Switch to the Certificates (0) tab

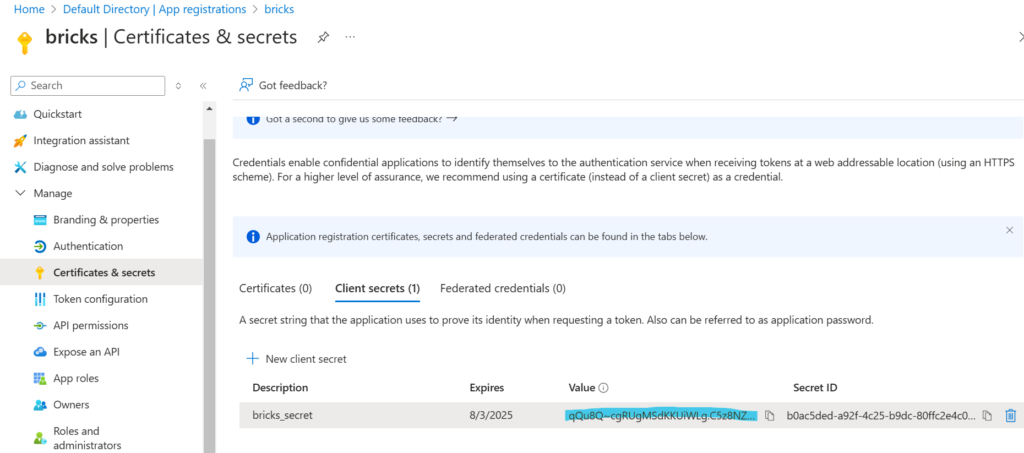pos(275,288)
